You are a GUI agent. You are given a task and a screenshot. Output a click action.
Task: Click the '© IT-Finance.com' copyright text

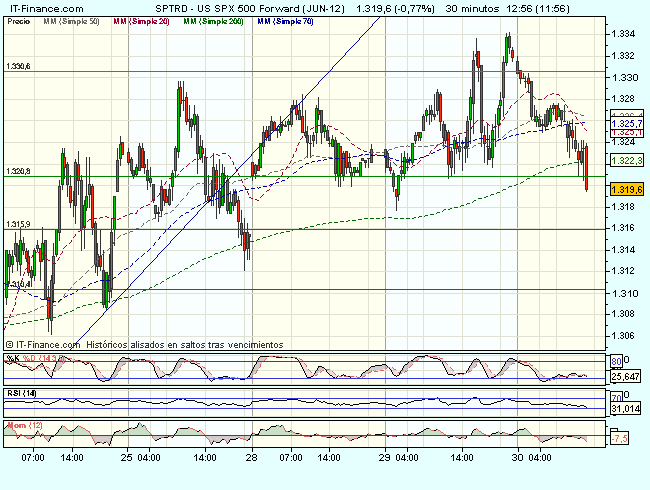click(x=42, y=344)
